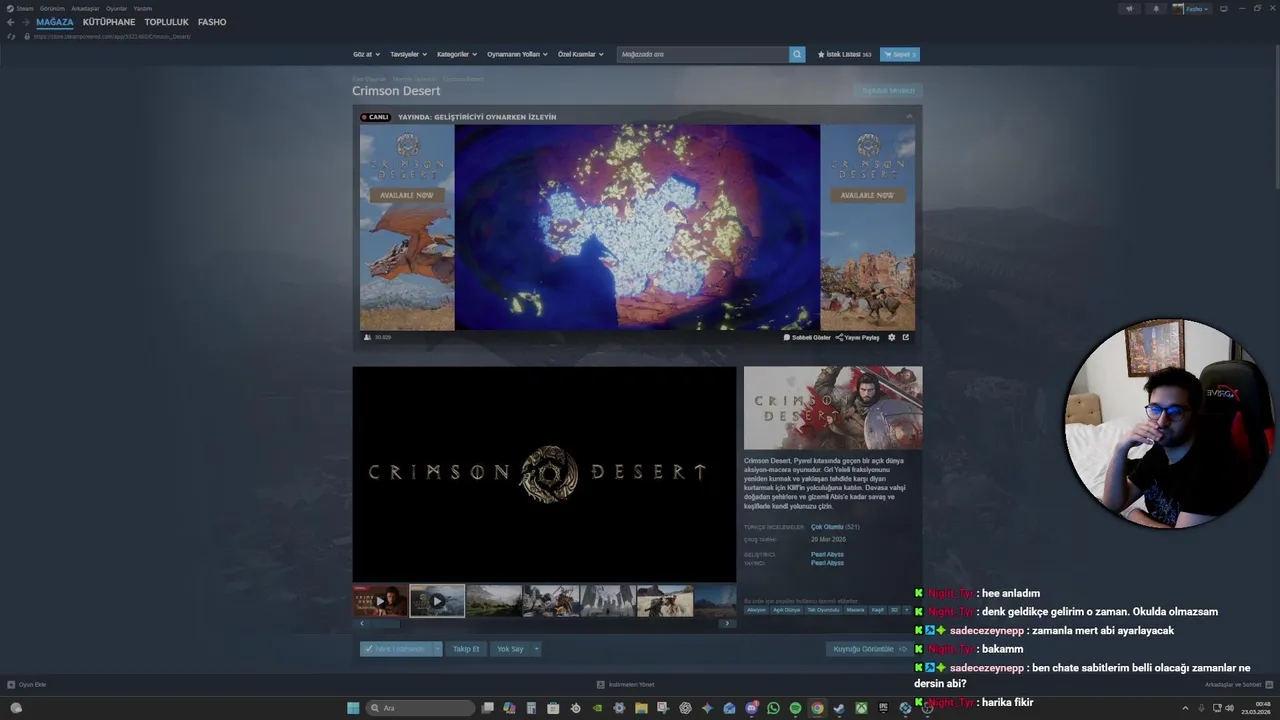Open Xbox app from the taskbar
The height and width of the screenshot is (720, 1280).
click(861, 708)
